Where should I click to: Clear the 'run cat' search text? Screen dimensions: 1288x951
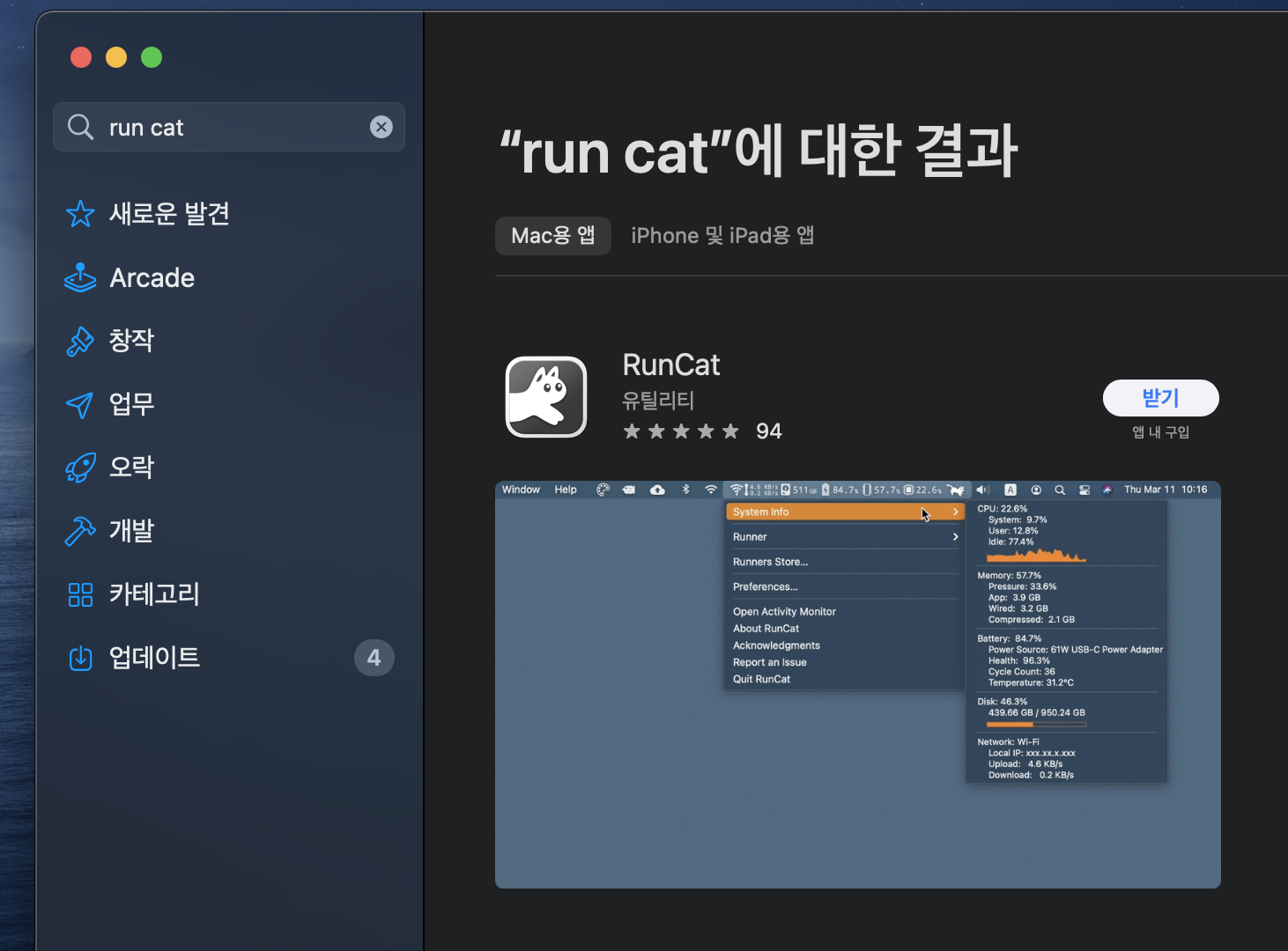coord(381,127)
